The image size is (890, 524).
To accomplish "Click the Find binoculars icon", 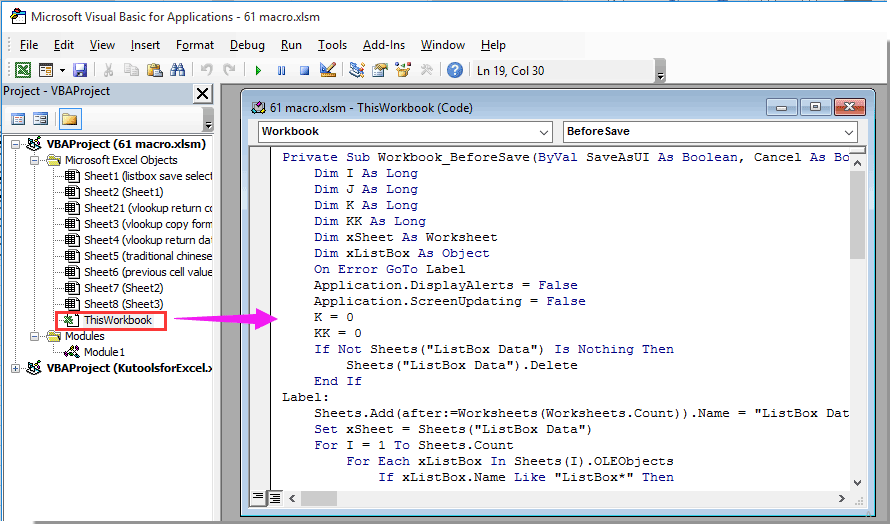I will (177, 70).
